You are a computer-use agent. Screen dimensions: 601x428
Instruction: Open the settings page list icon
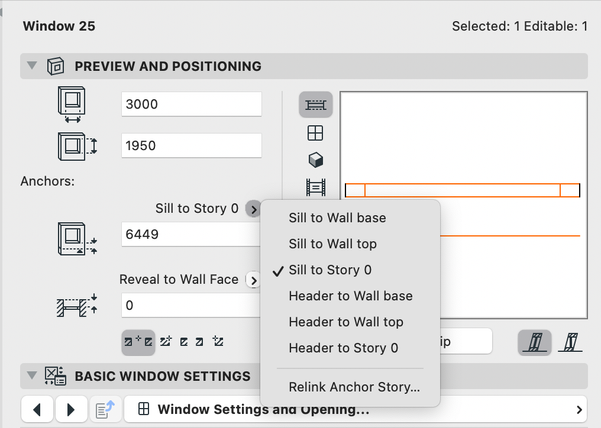coord(103,409)
